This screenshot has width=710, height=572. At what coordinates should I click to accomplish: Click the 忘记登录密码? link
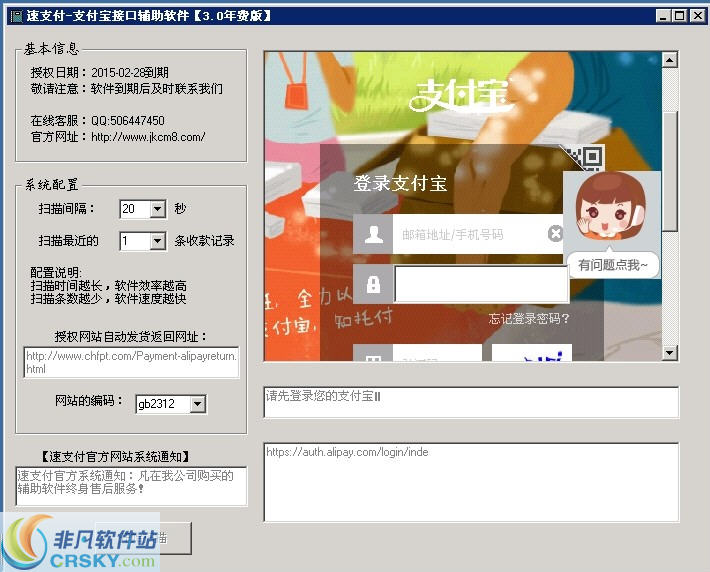[529, 319]
